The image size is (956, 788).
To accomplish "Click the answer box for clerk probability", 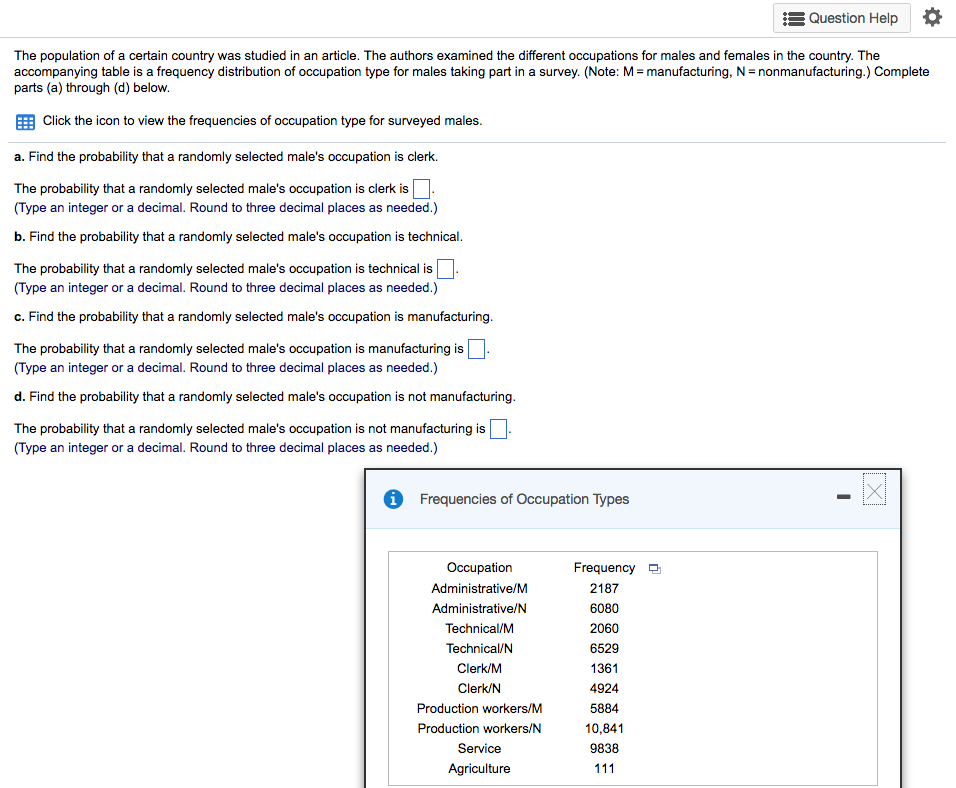I will click(421, 189).
